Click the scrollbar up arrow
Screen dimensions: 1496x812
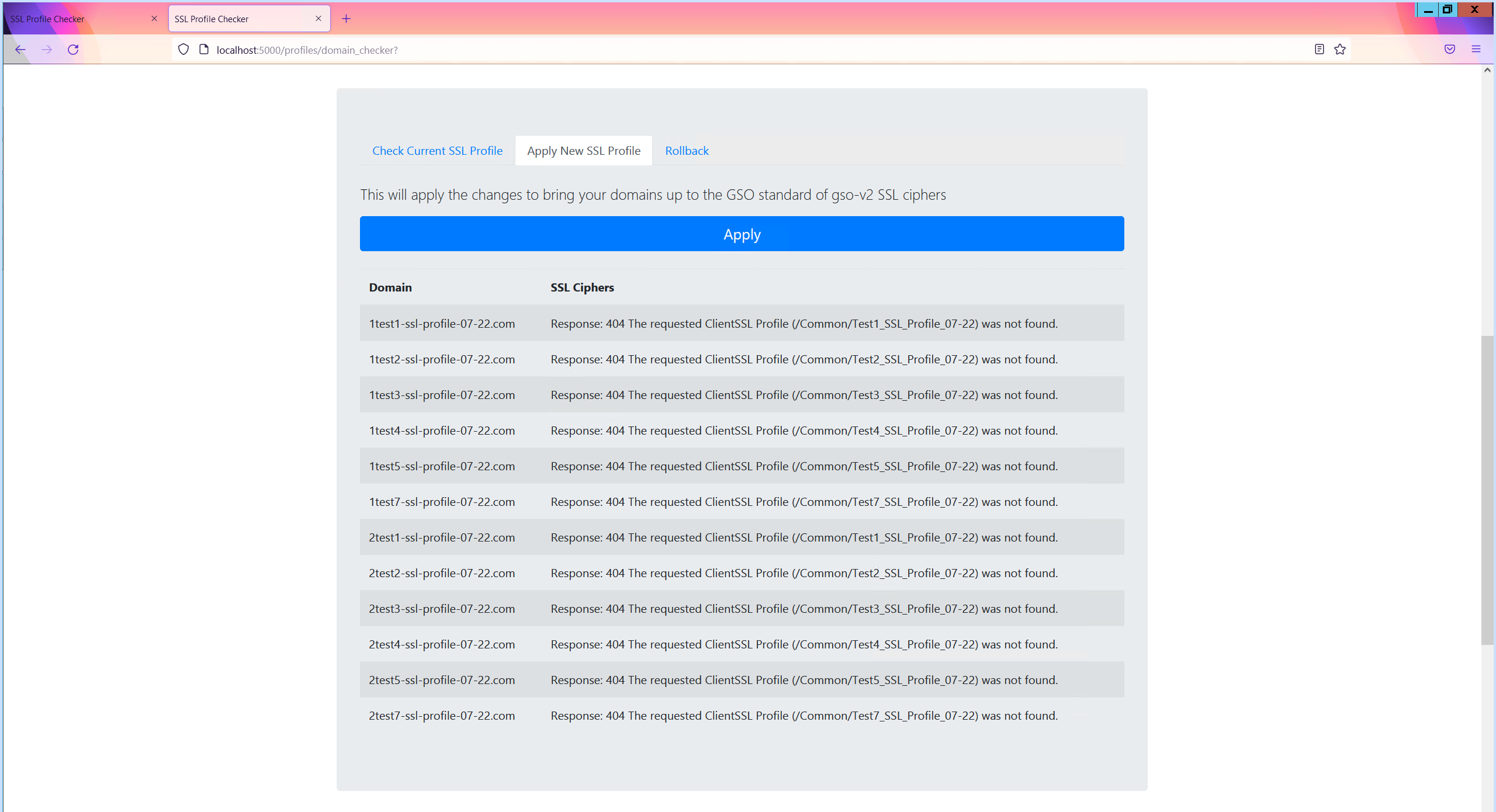tap(1487, 70)
